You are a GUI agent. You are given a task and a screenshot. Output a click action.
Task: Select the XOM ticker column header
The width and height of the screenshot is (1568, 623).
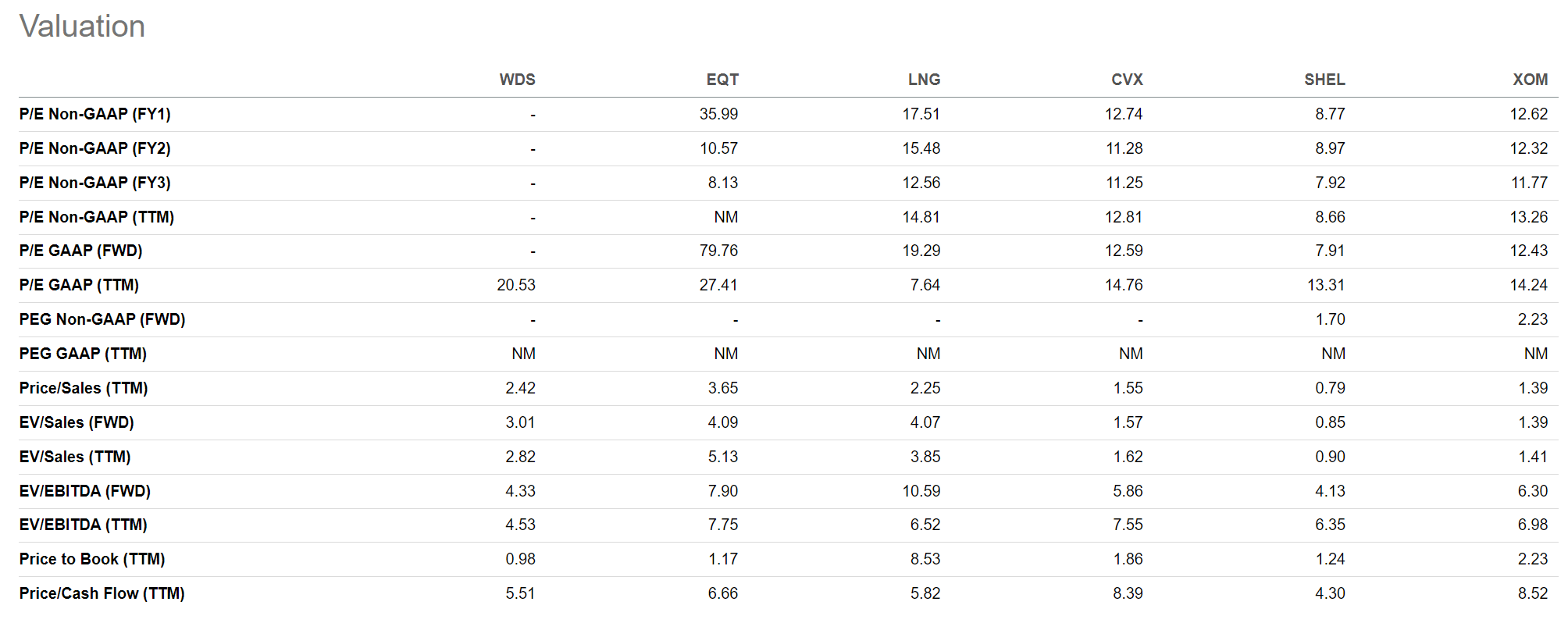coord(1530,80)
